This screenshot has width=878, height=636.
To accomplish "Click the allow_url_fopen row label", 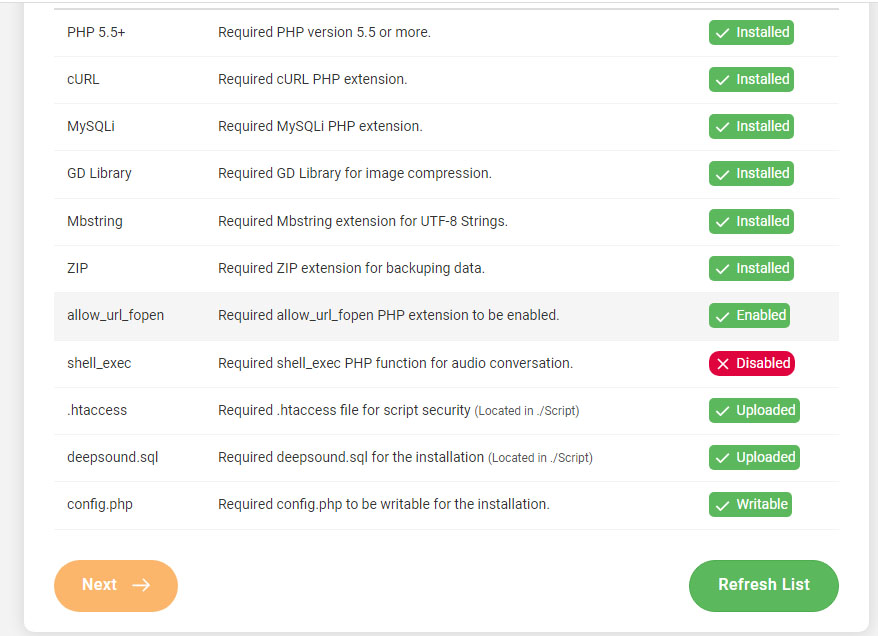I will click(x=115, y=315).
